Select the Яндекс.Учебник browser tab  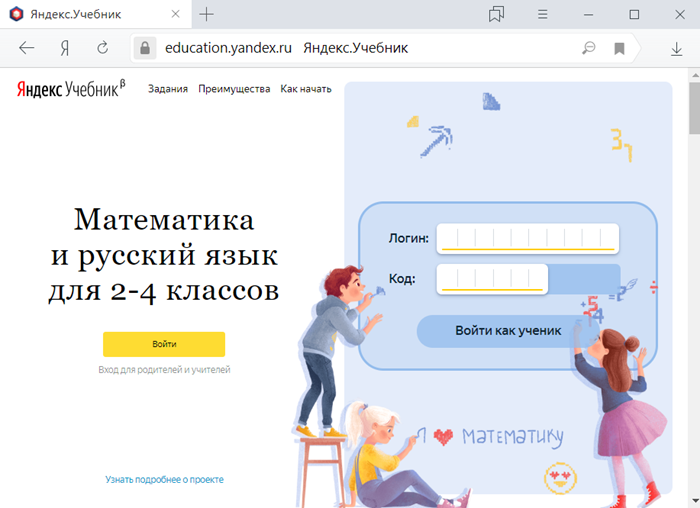click(96, 14)
